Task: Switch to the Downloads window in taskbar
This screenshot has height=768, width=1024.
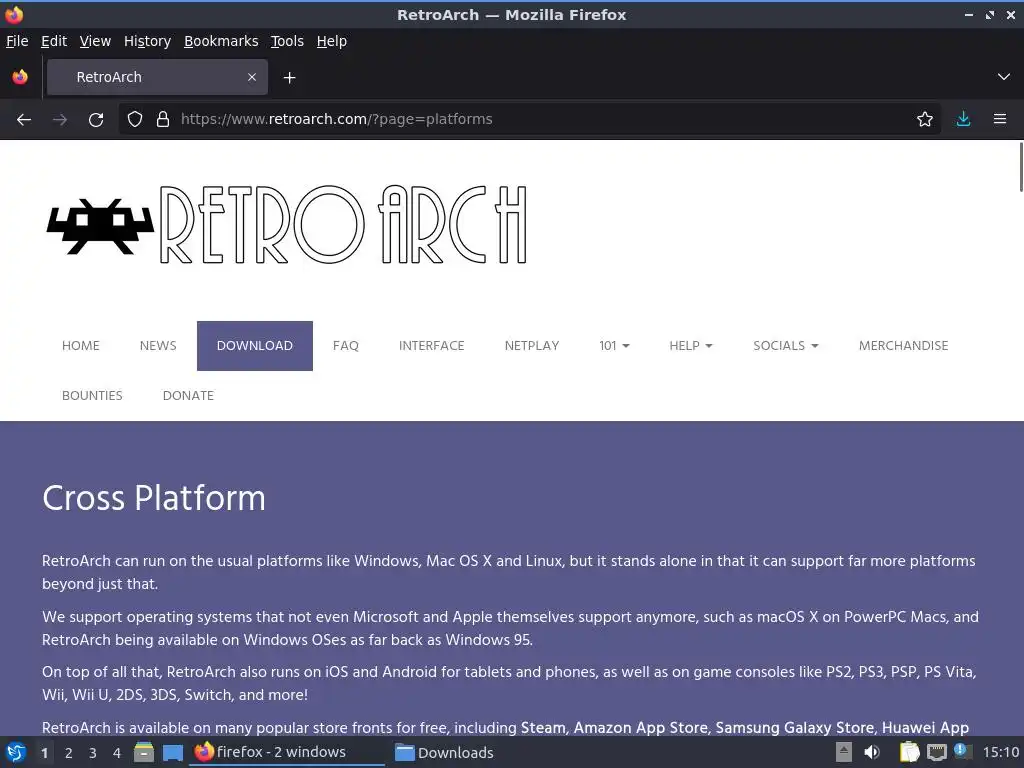Action: [445, 753]
